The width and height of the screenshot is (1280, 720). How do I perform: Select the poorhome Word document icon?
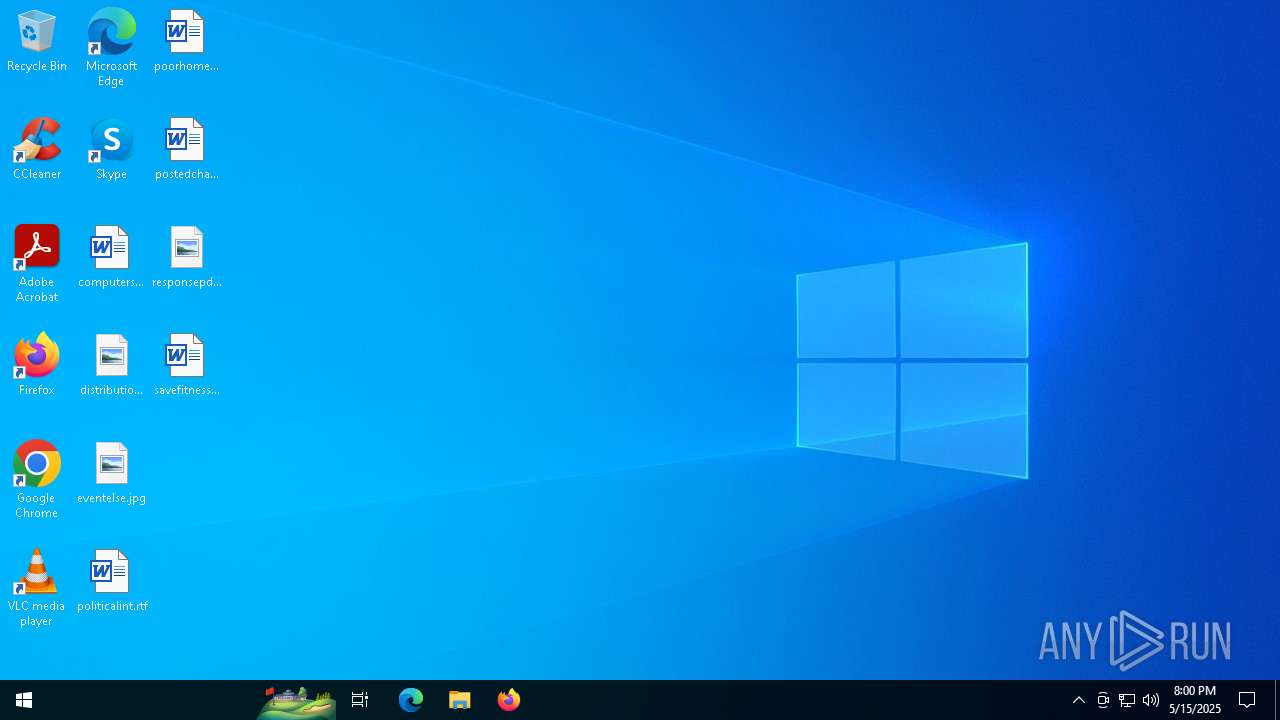pyautogui.click(x=186, y=42)
